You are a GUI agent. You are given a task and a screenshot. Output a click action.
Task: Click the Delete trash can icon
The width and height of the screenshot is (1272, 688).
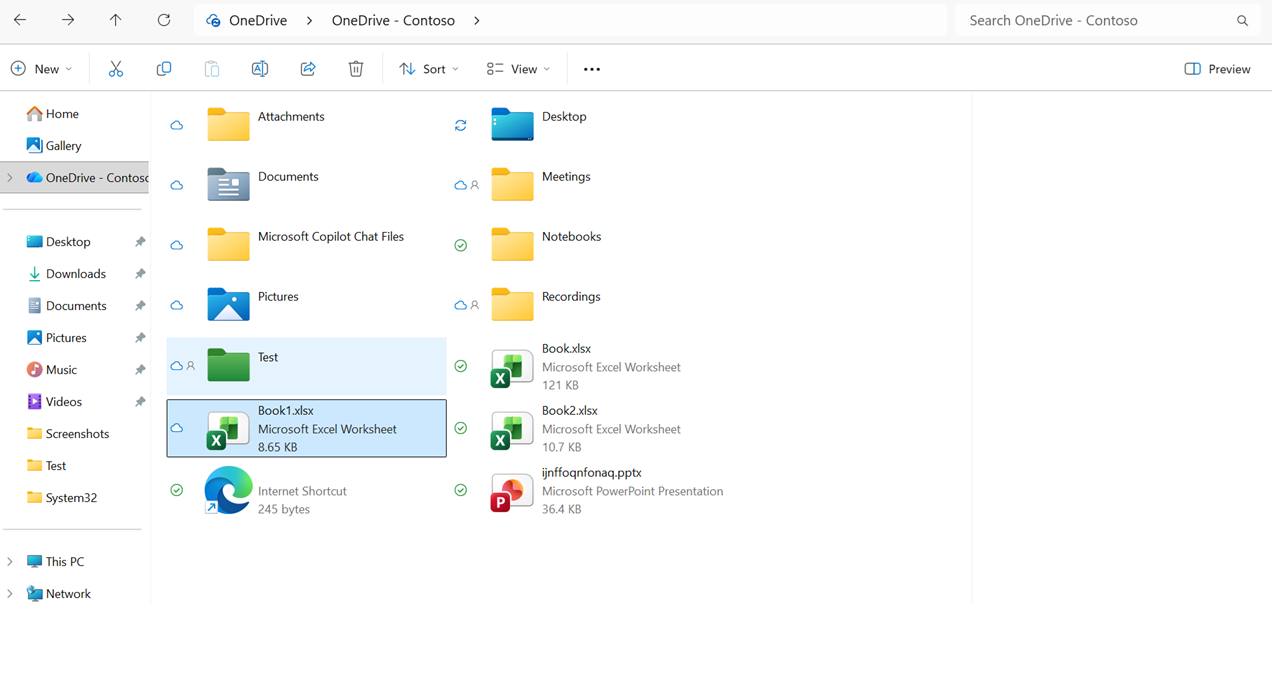pyautogui.click(x=356, y=69)
